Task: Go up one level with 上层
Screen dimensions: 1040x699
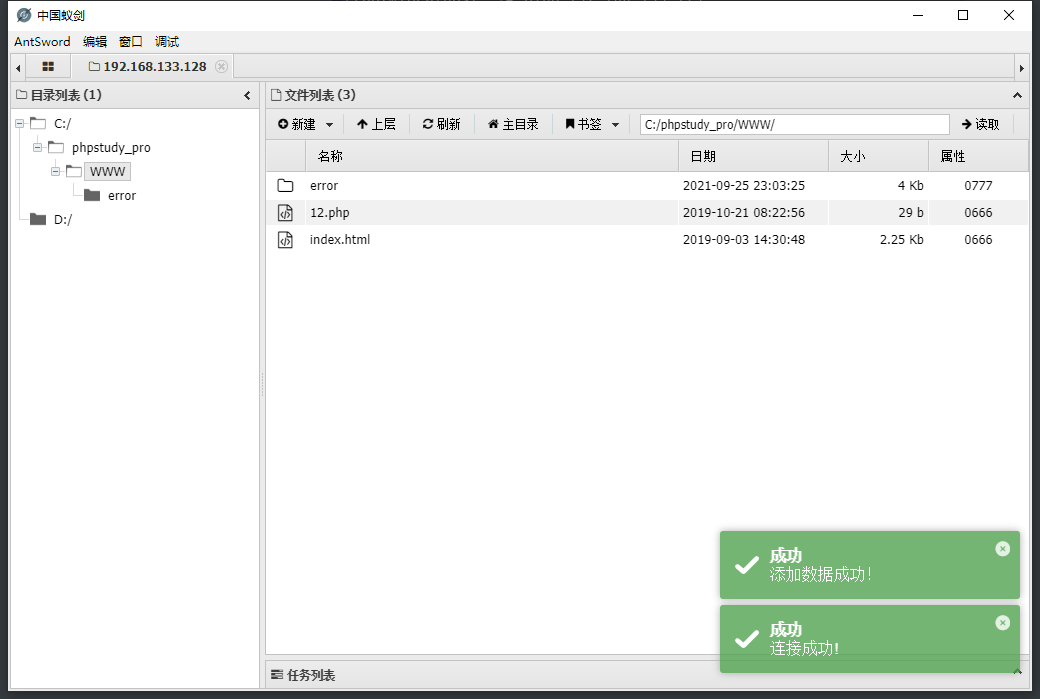Action: coord(376,124)
